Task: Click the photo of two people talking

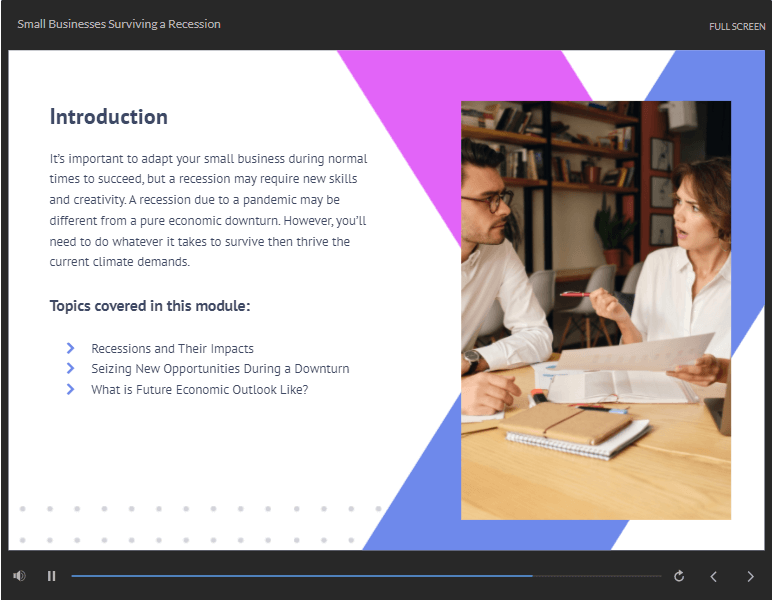Action: (596, 310)
